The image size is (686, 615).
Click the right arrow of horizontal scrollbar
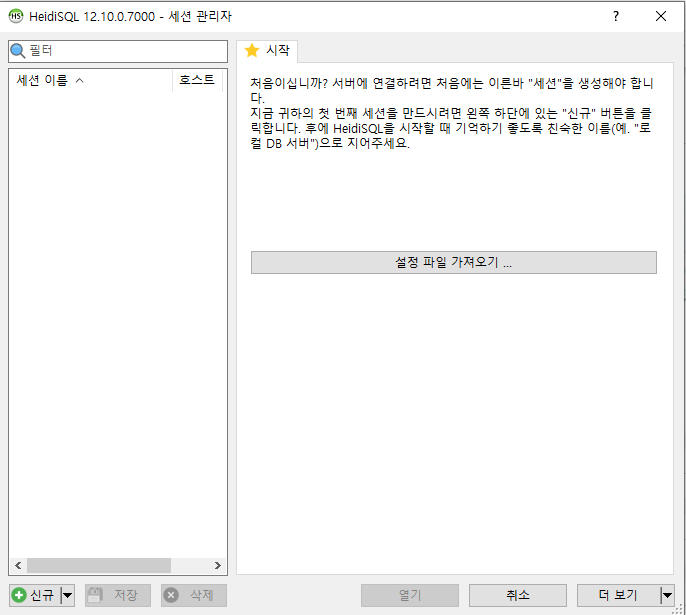(217, 566)
